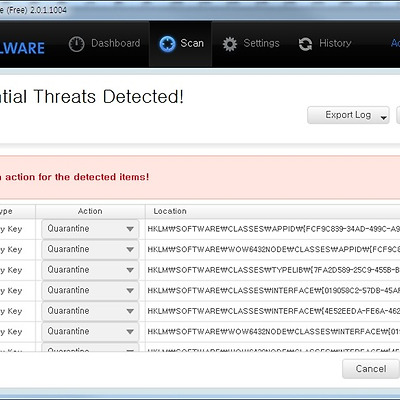Open the Quarantine dropdown for the WOW6432NODE INTERFACE row
Image resolution: width=400 pixels, height=400 pixels.
tap(90, 332)
